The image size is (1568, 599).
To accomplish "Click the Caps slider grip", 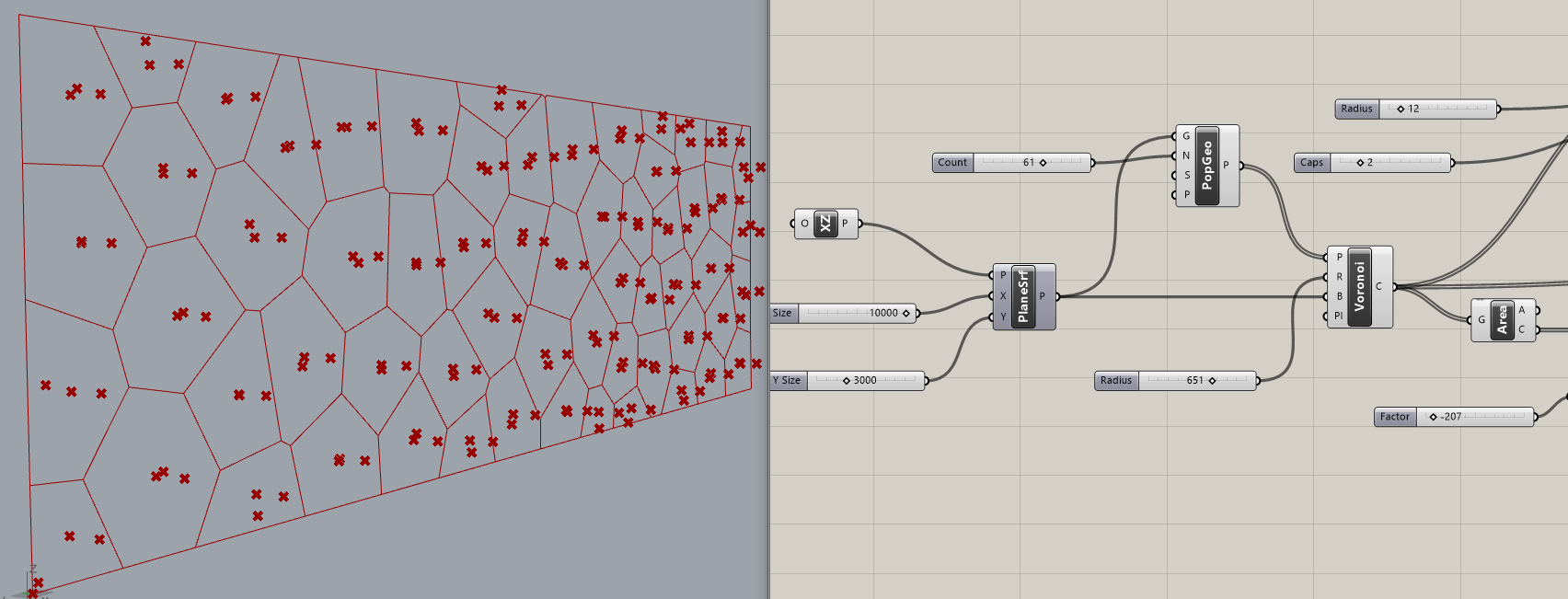I will pyautogui.click(x=1360, y=163).
